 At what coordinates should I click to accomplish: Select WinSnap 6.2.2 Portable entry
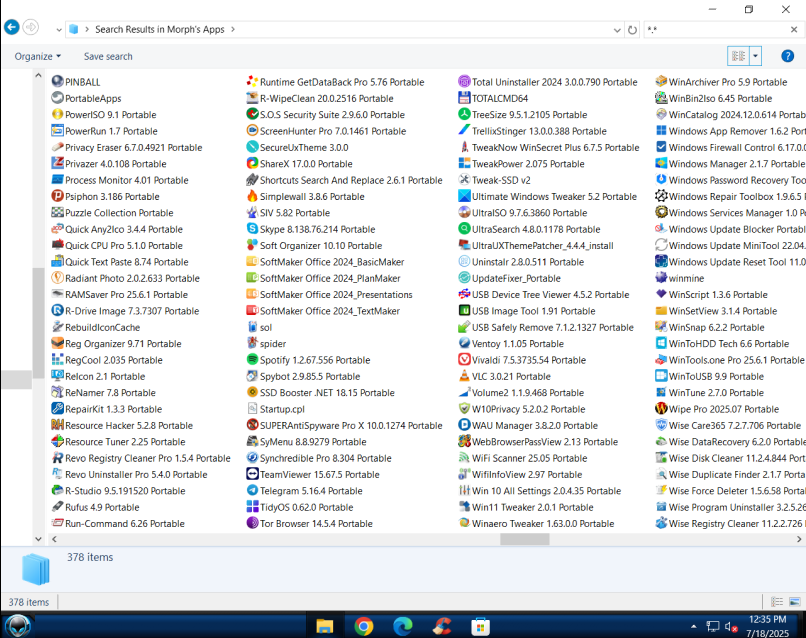pos(709,327)
